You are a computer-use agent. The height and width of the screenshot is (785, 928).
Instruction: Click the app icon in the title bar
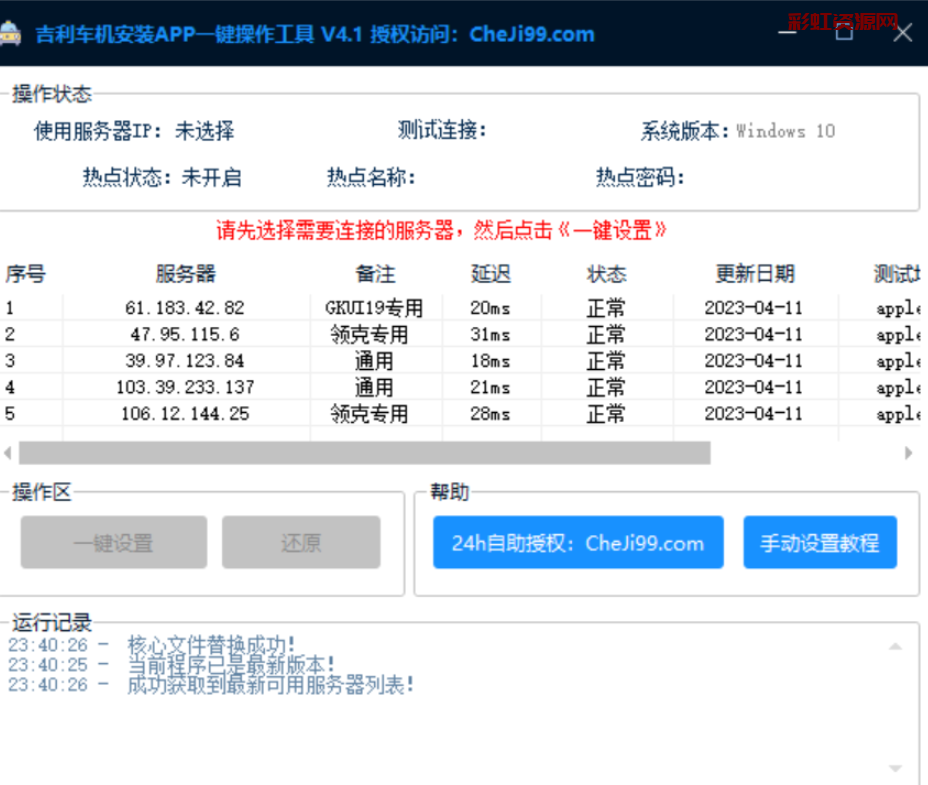point(11,34)
